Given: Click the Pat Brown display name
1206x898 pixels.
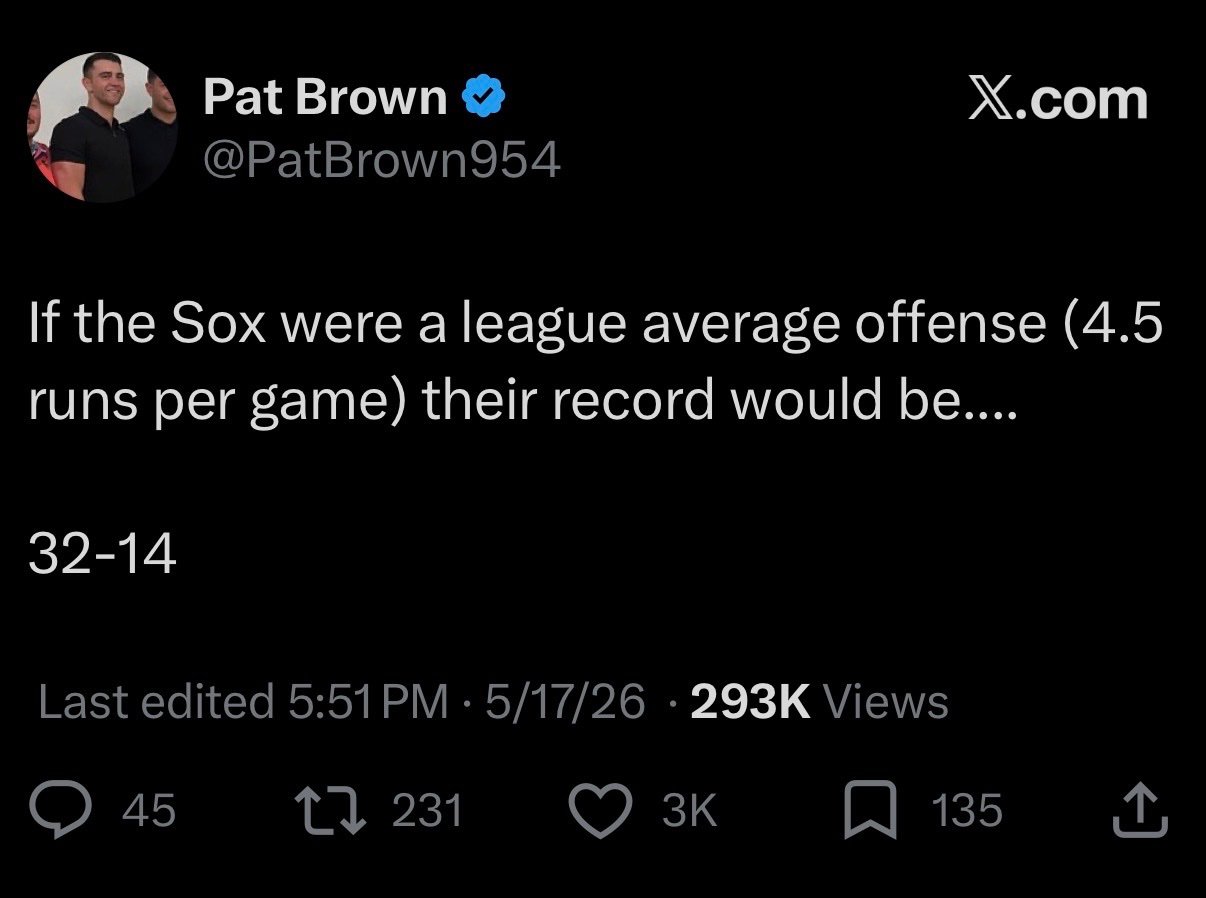Looking at the screenshot, I should click(325, 97).
